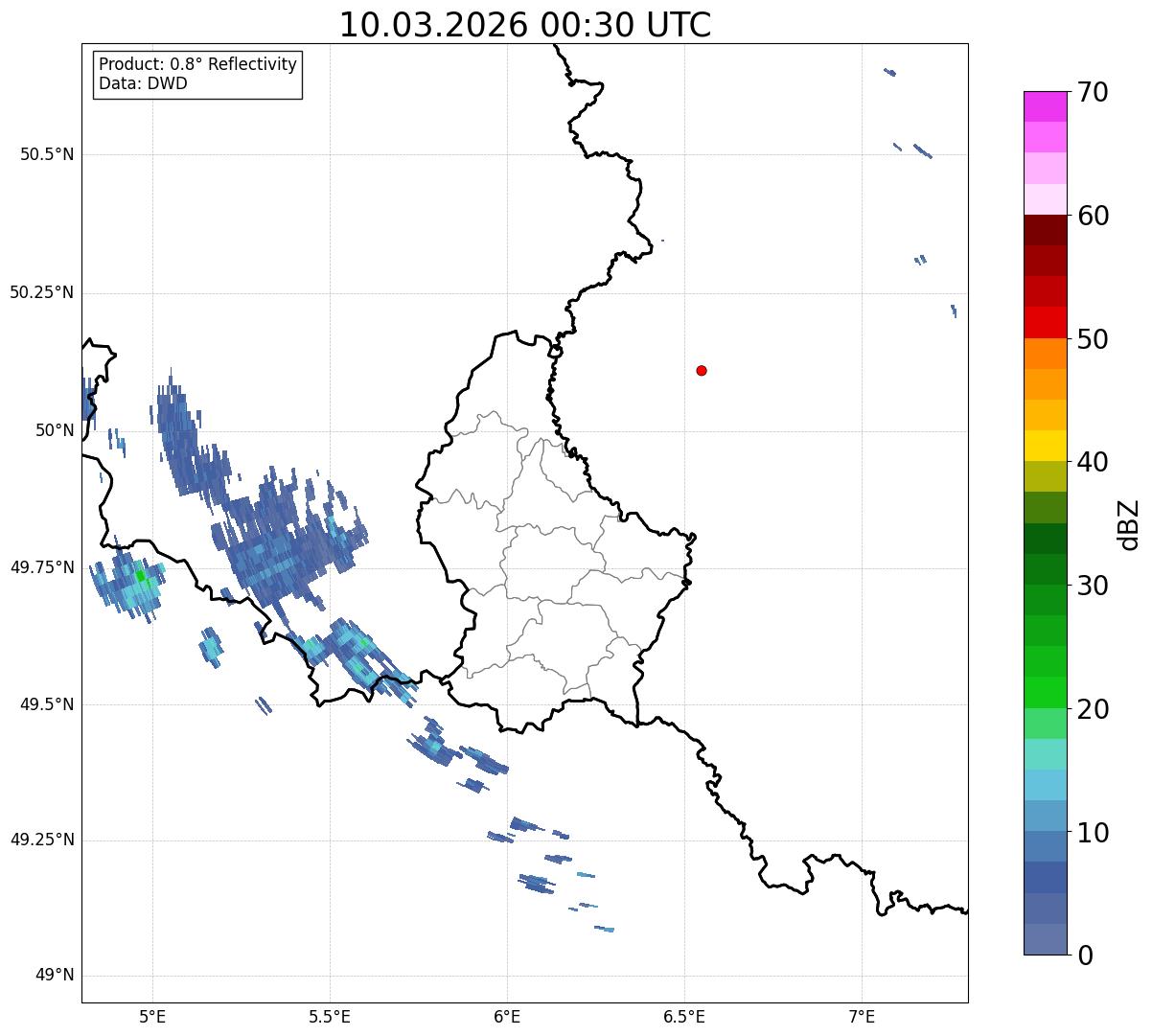
Task: Select the 49°N latitude label
Action: point(55,976)
